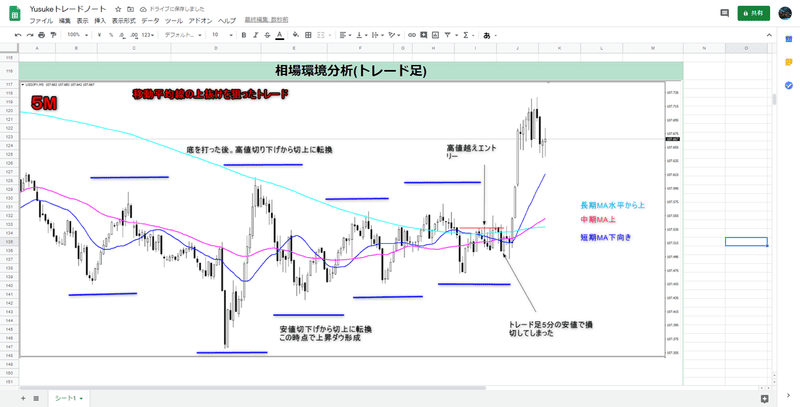
Task: Toggle italic formatting
Action: (256, 35)
